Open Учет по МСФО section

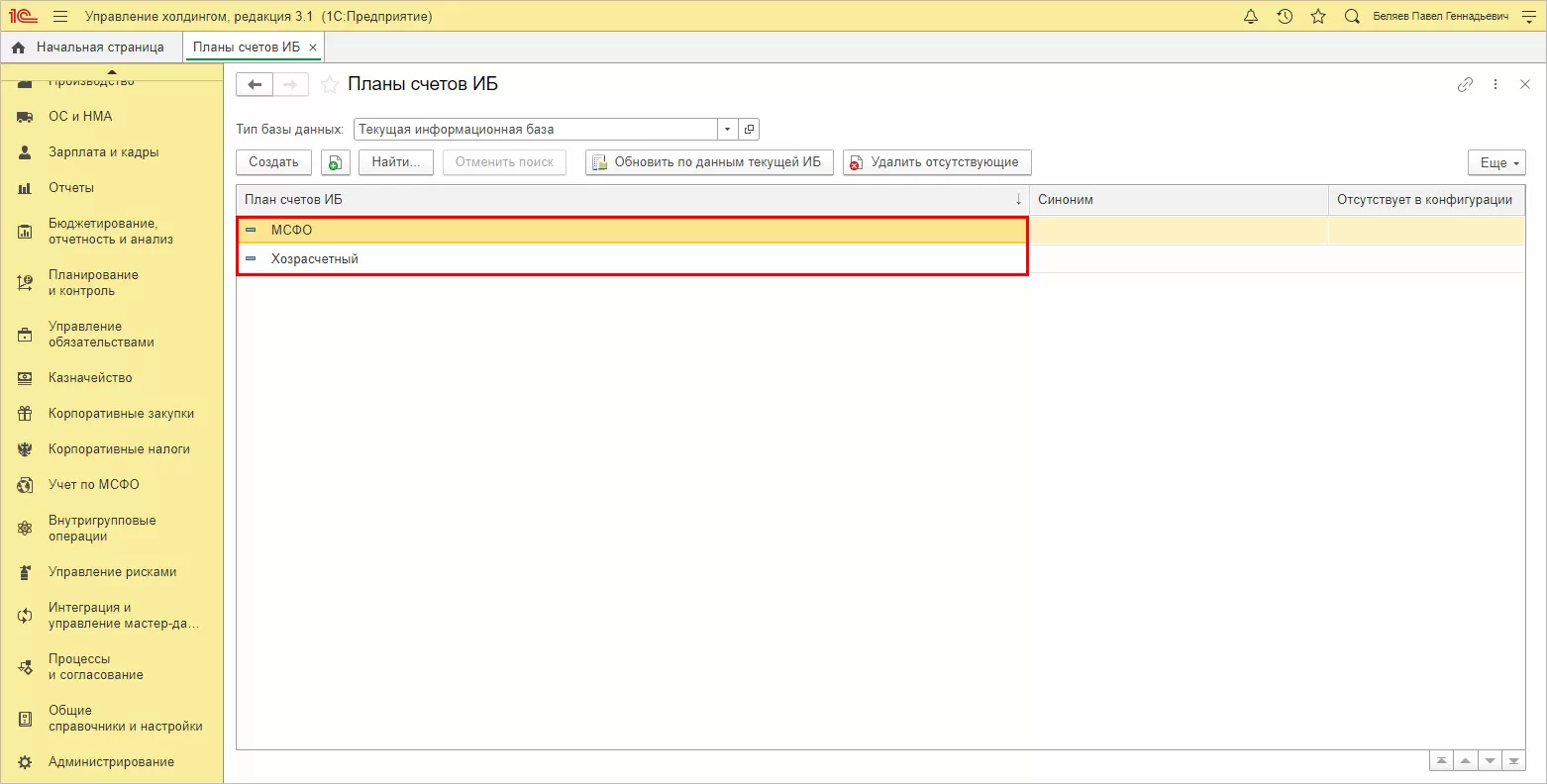click(x=111, y=485)
